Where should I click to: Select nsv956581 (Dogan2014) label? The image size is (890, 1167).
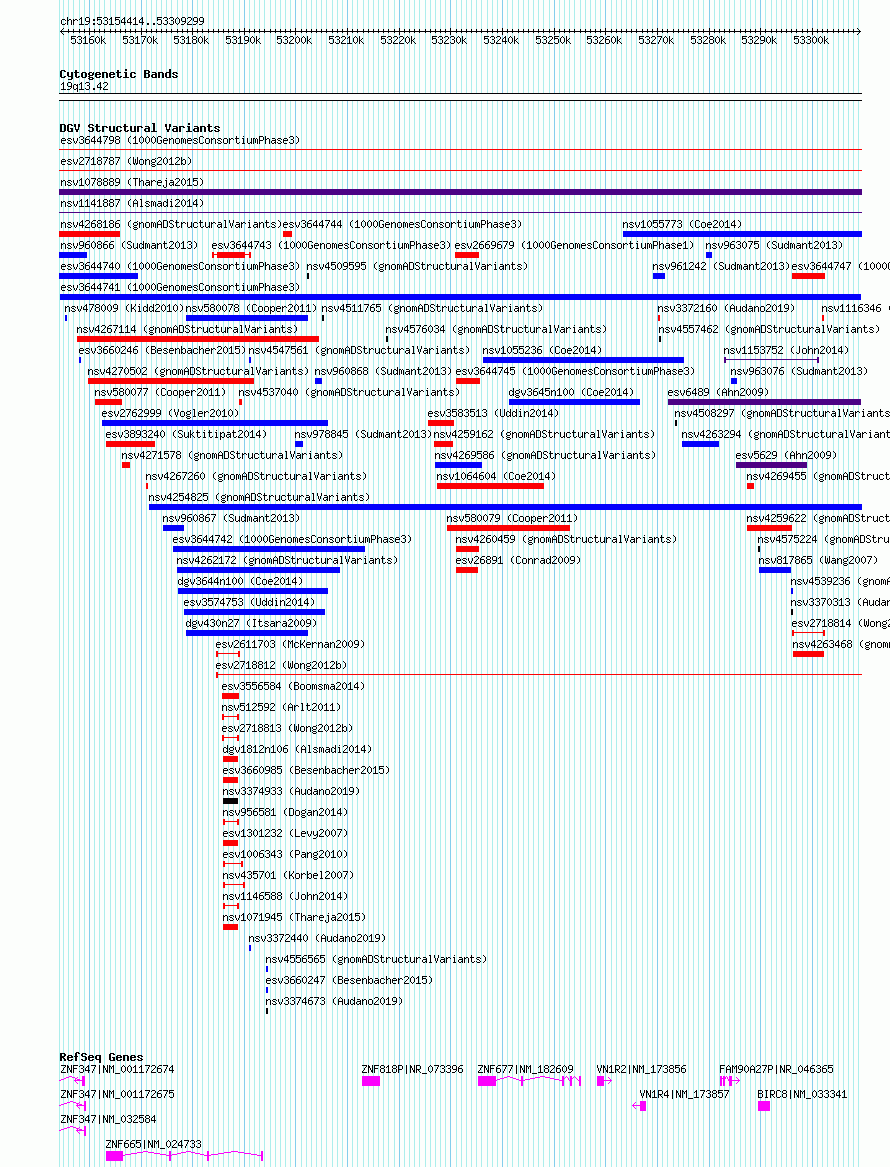click(286, 813)
